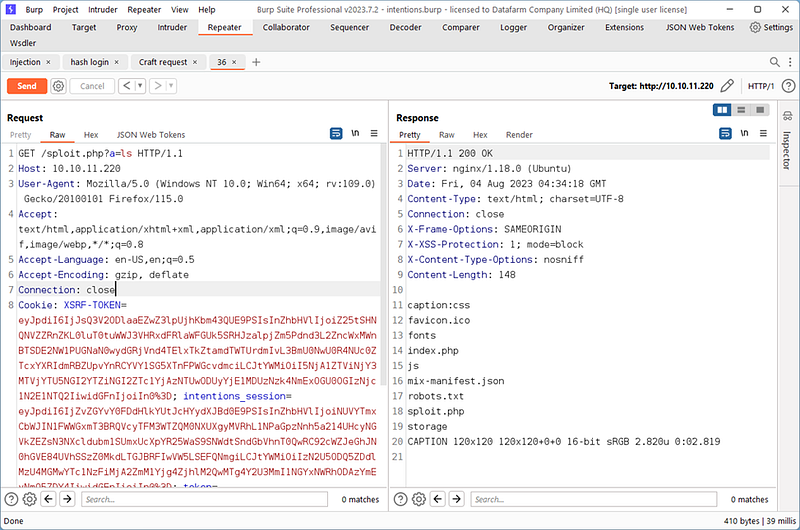Open the JSON Web Tokens main tab

699,28
